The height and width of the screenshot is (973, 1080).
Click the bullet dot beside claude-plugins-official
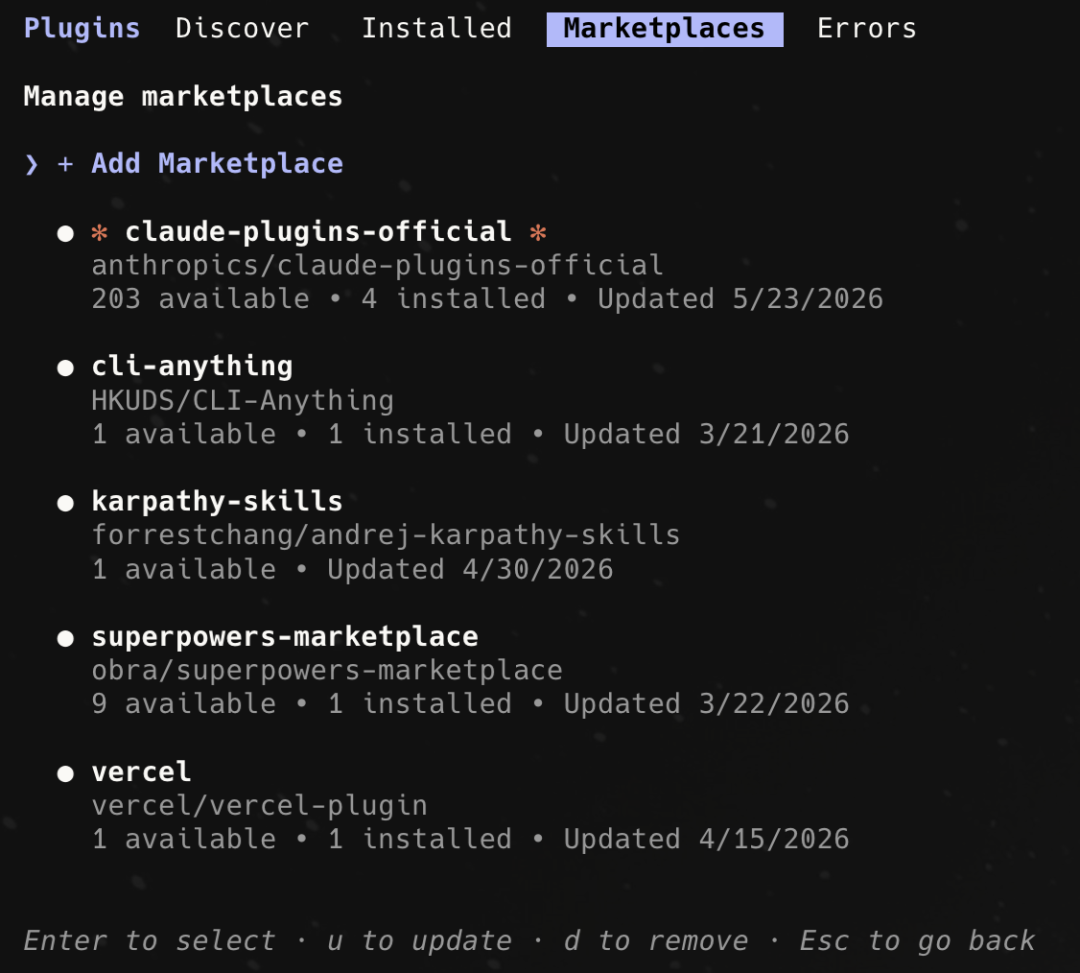click(65, 233)
